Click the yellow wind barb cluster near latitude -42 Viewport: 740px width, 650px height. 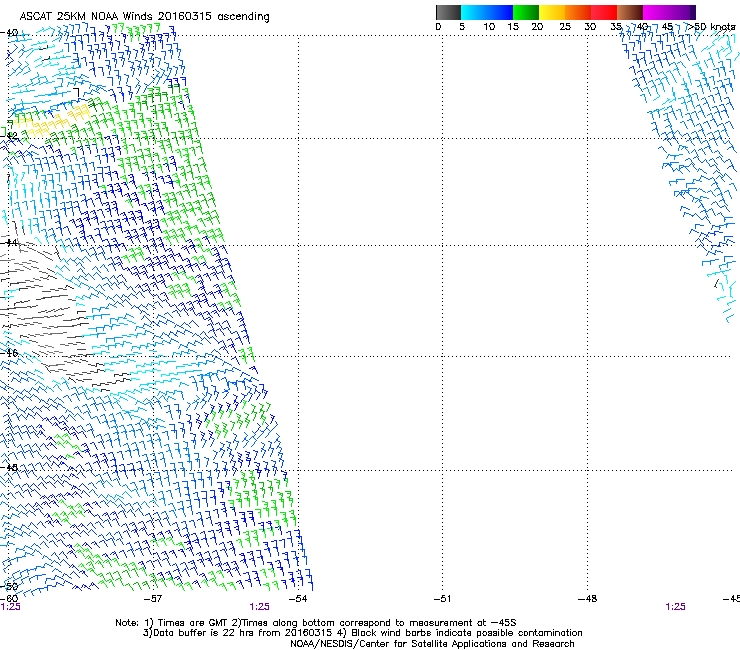52,120
